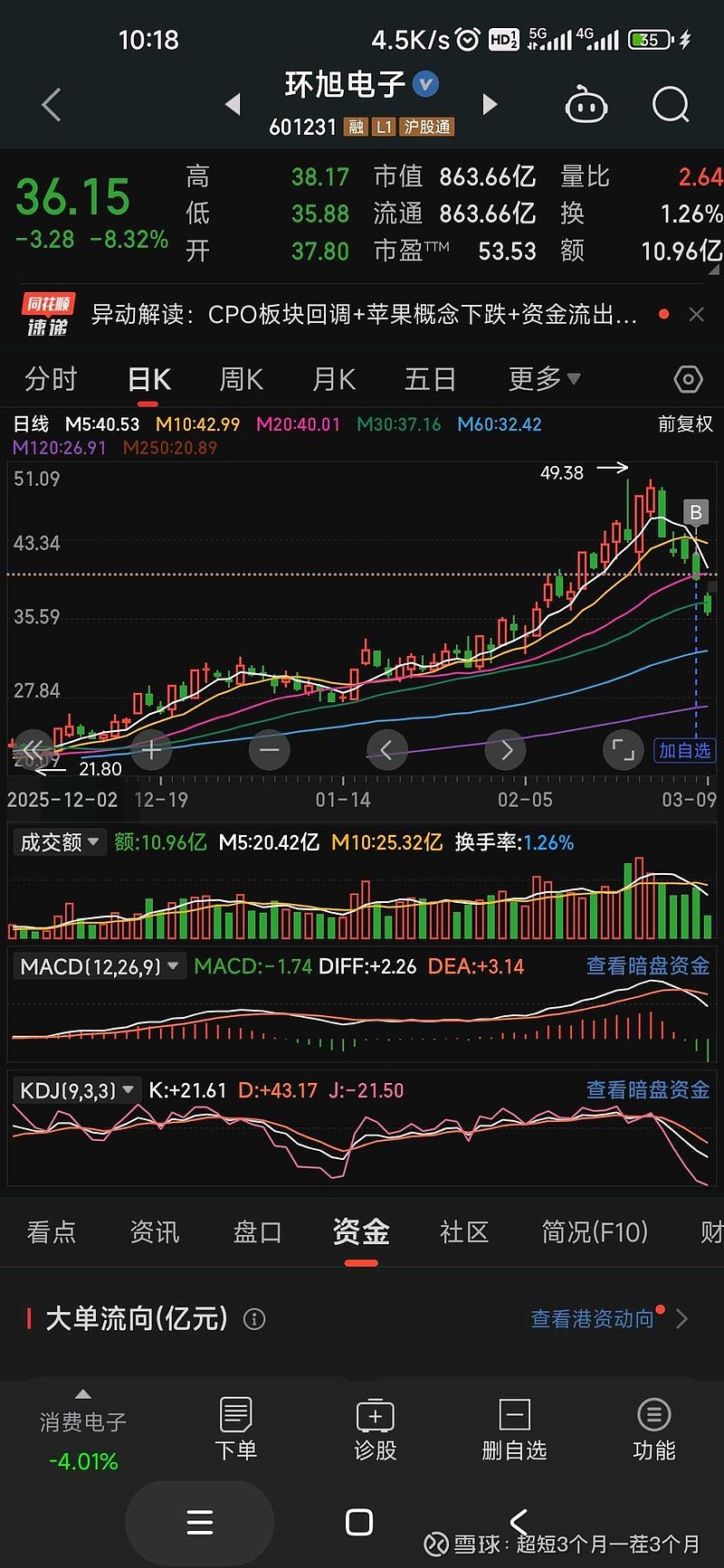This screenshot has width=724, height=1568.
Task: Tap 同花顺速递 logo
Action: 48,315
